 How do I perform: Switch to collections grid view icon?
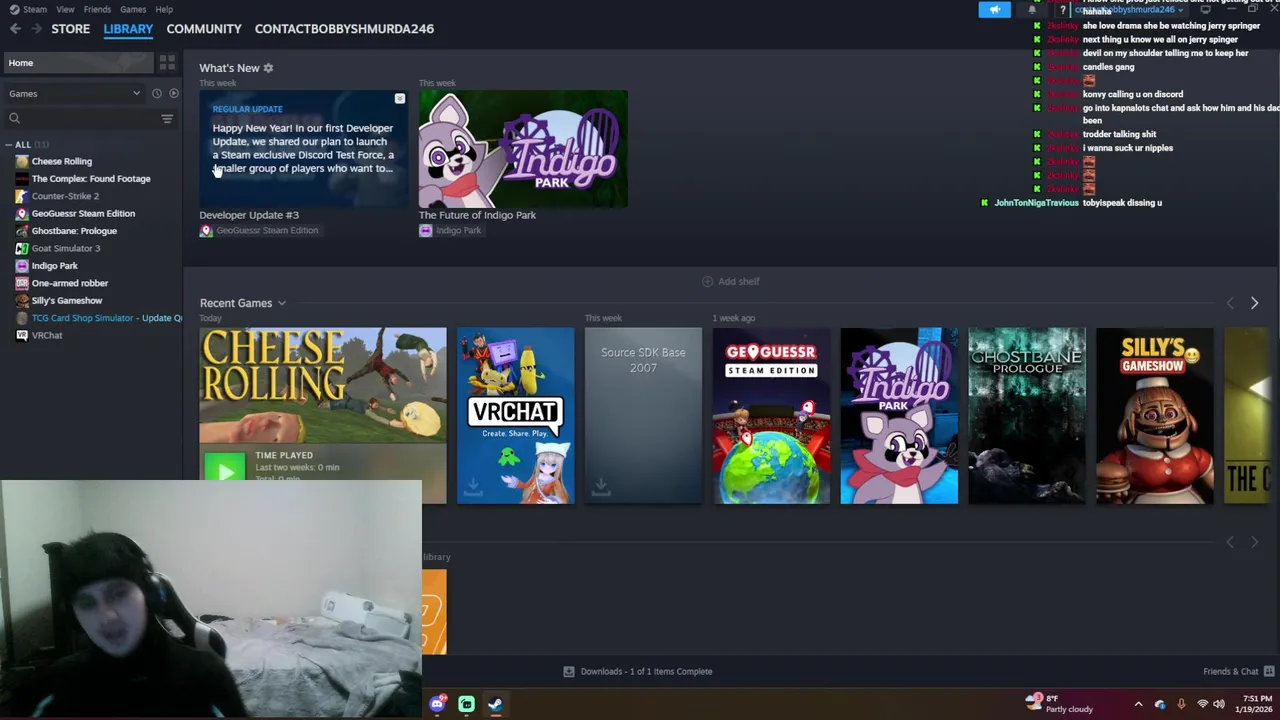coord(167,63)
